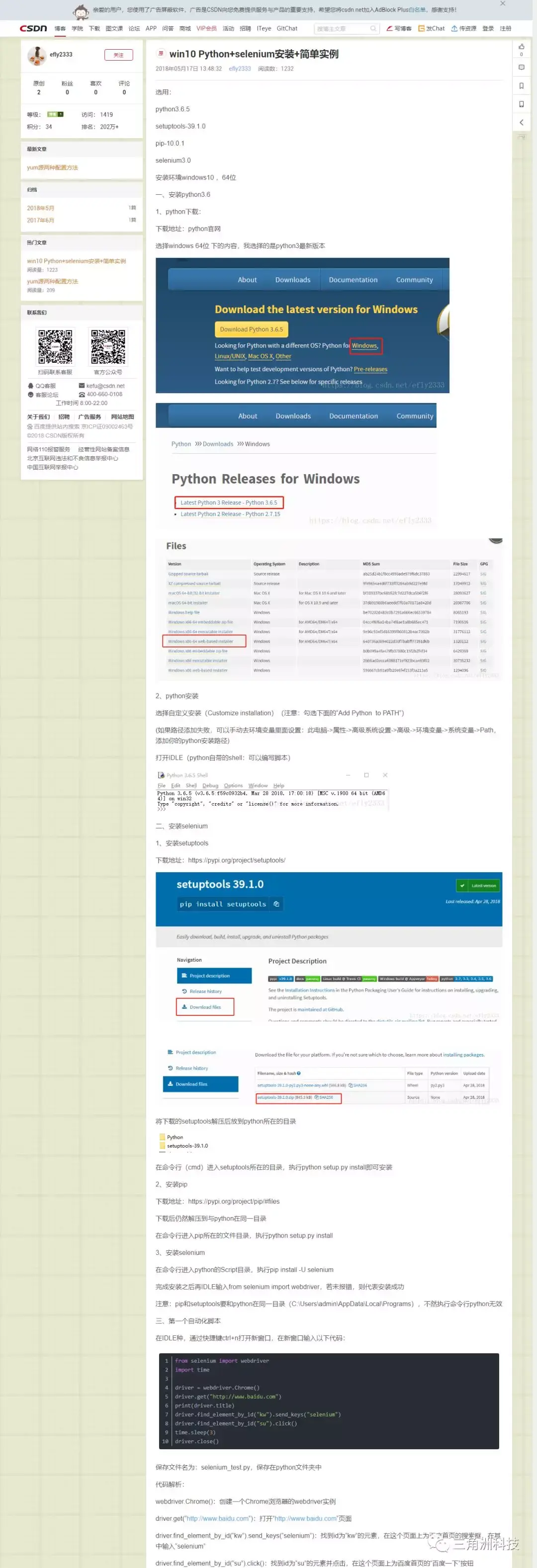Open the 下载 nav item
This screenshot has height=1568, width=537.
coord(94,29)
